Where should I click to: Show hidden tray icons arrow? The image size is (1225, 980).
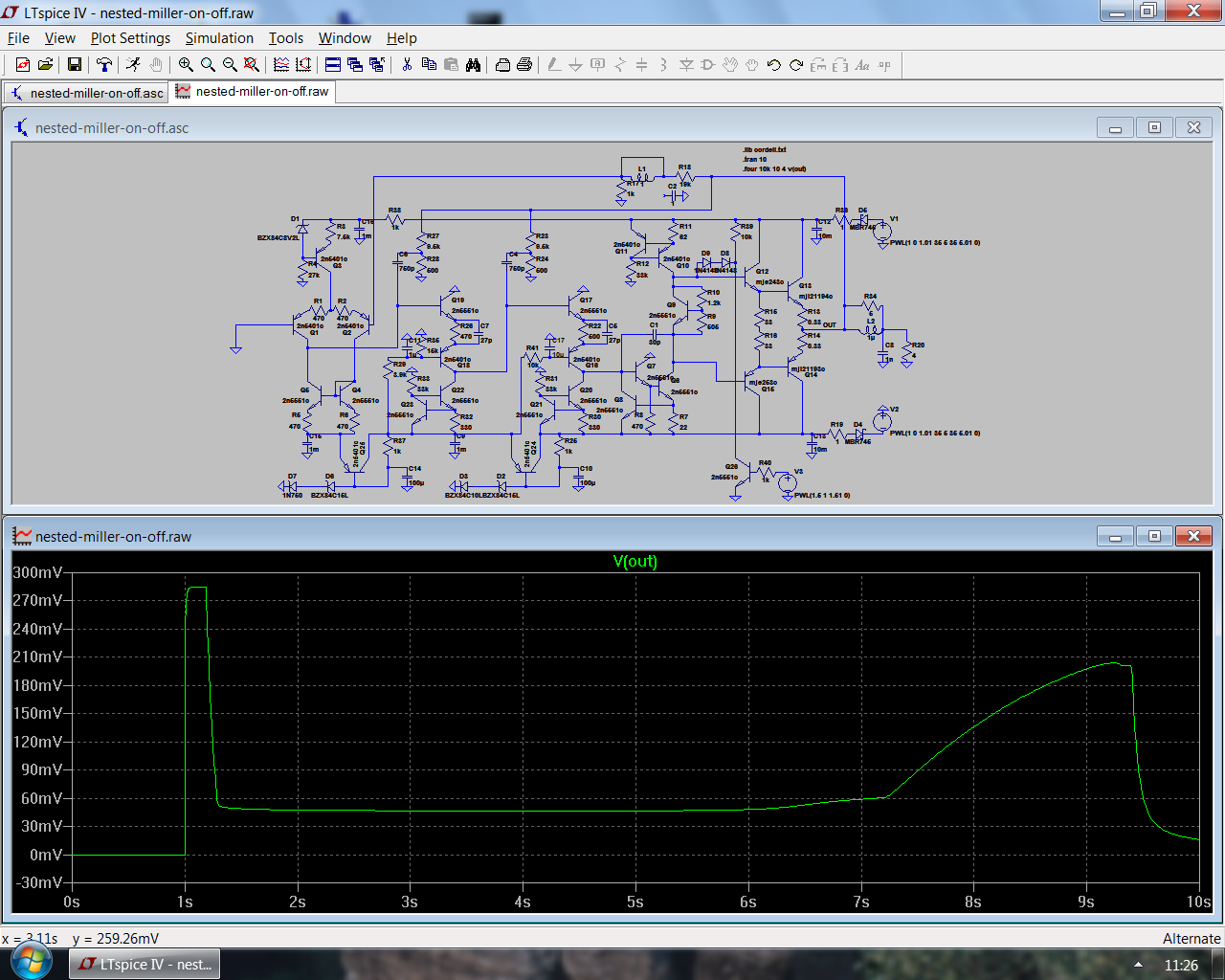[1138, 965]
